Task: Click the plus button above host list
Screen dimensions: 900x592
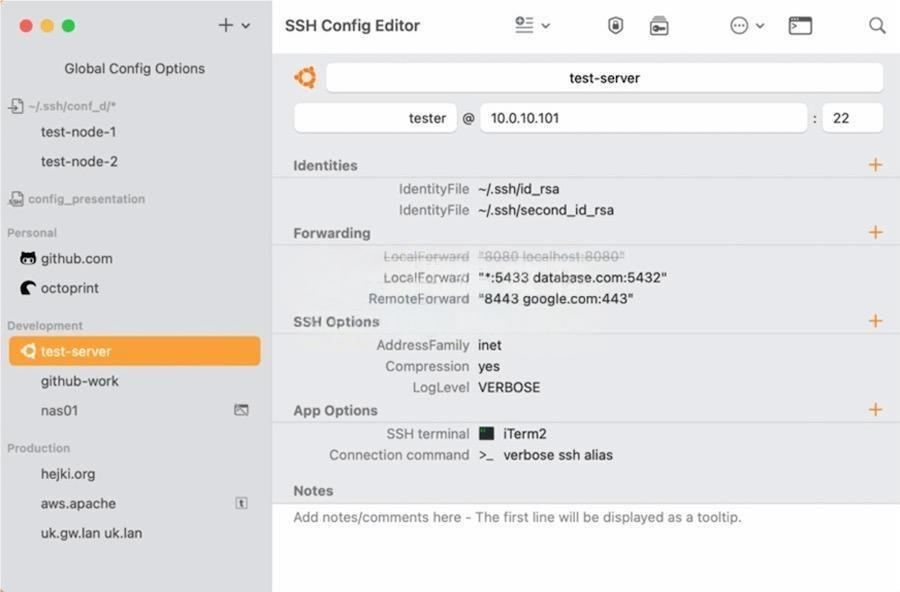Action: [226, 25]
